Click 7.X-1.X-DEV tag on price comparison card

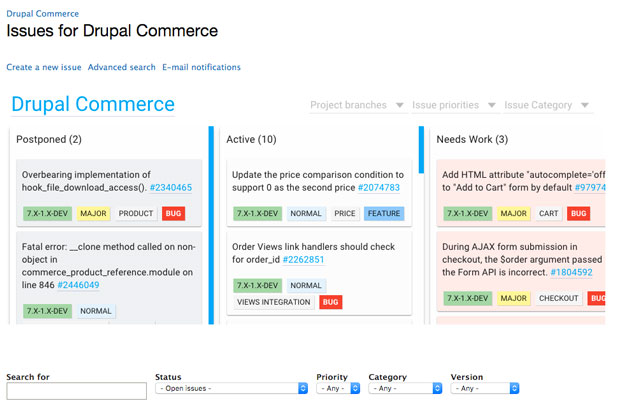[258, 213]
